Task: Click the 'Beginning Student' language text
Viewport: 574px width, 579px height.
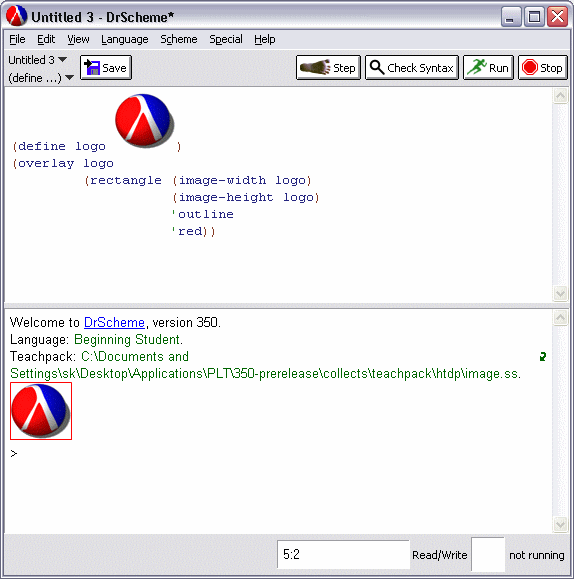Action: pos(128,339)
